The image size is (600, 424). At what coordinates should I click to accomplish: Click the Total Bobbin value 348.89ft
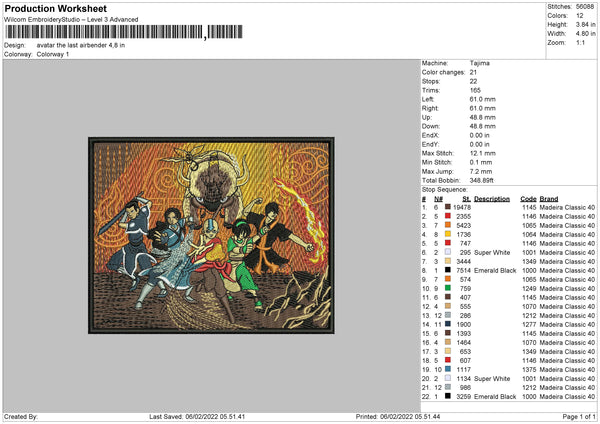click(482, 180)
